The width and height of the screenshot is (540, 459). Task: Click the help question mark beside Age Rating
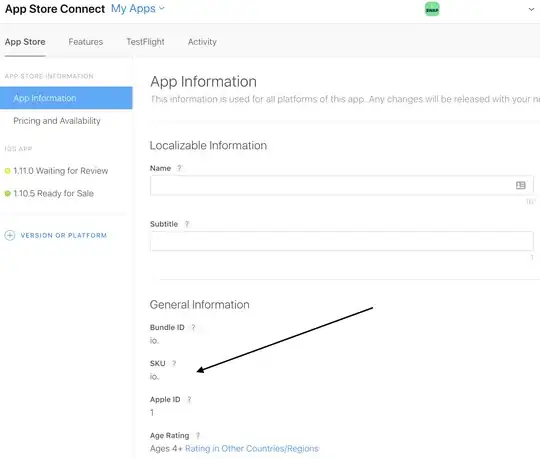point(198,436)
